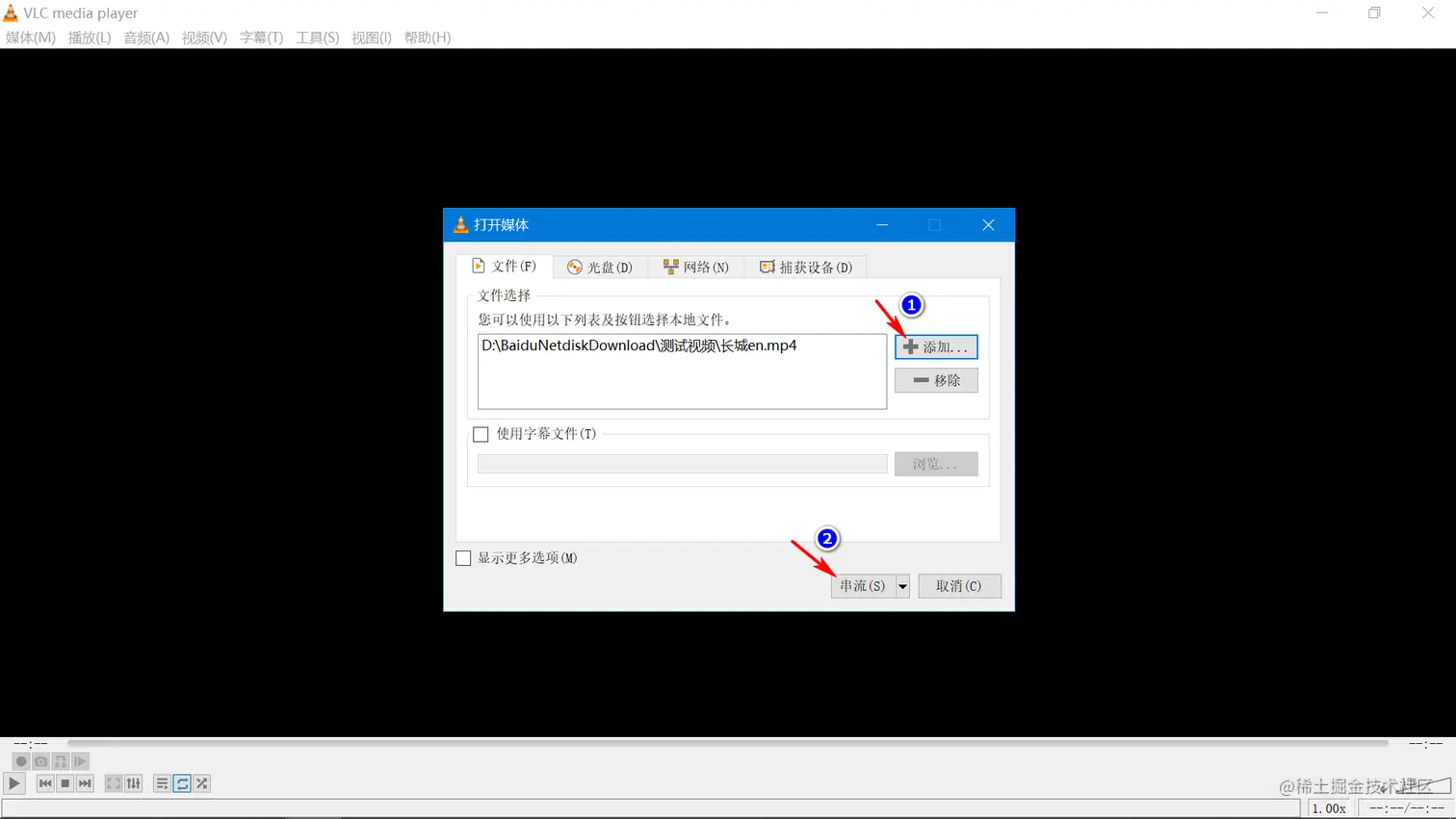Stop playback using the stop button

[65, 783]
